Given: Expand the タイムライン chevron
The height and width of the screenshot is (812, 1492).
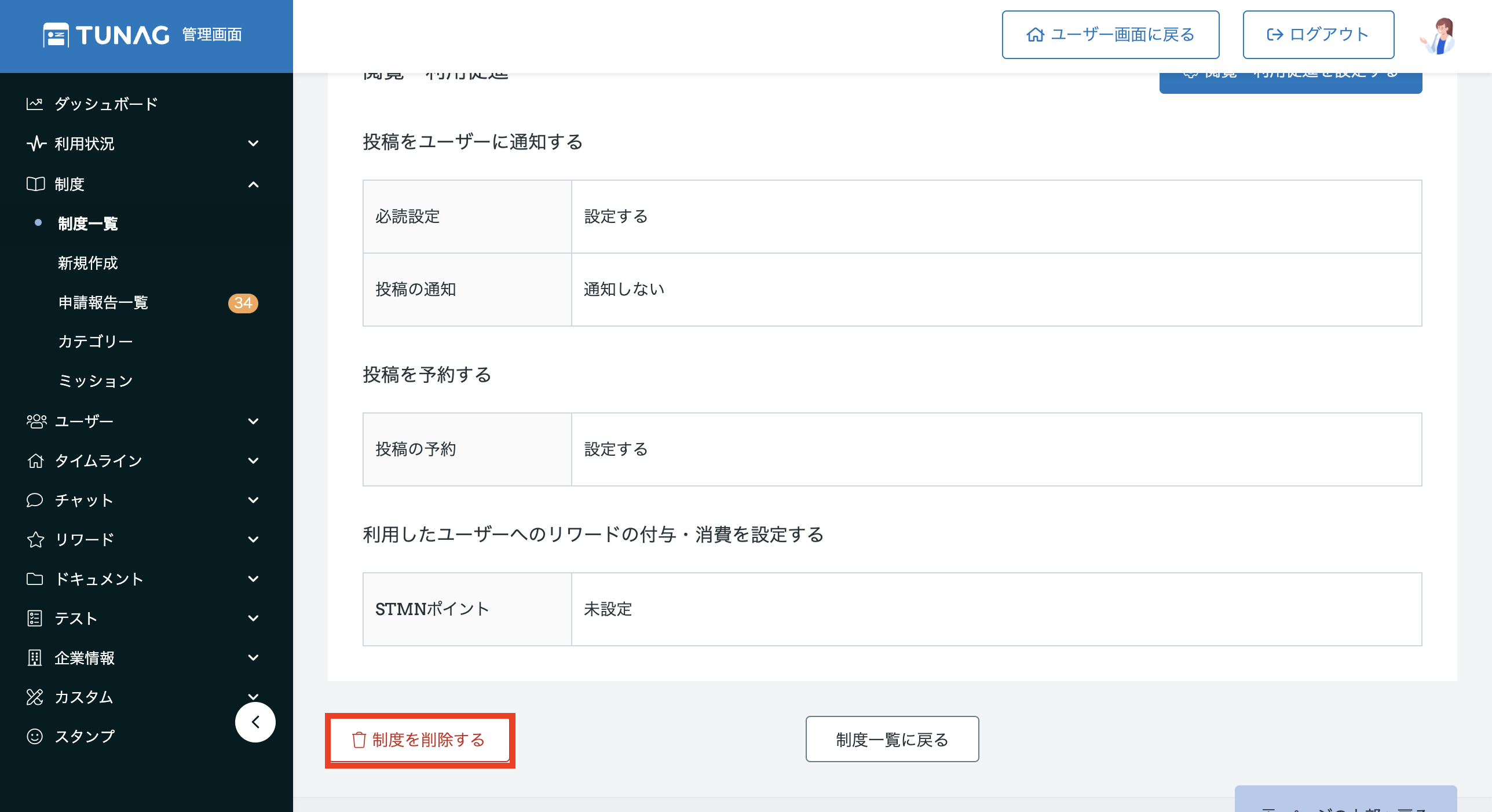Looking at the screenshot, I should [253, 461].
